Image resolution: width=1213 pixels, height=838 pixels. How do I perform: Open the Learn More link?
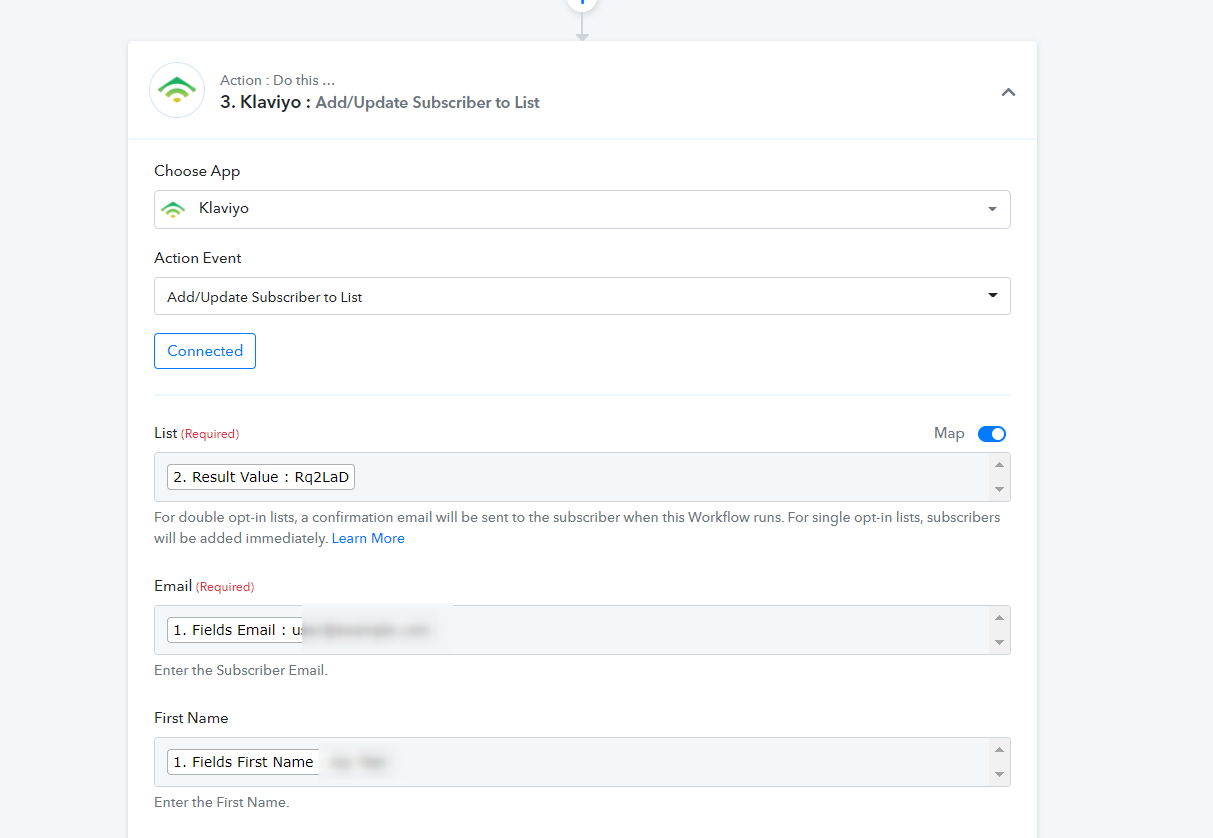368,538
